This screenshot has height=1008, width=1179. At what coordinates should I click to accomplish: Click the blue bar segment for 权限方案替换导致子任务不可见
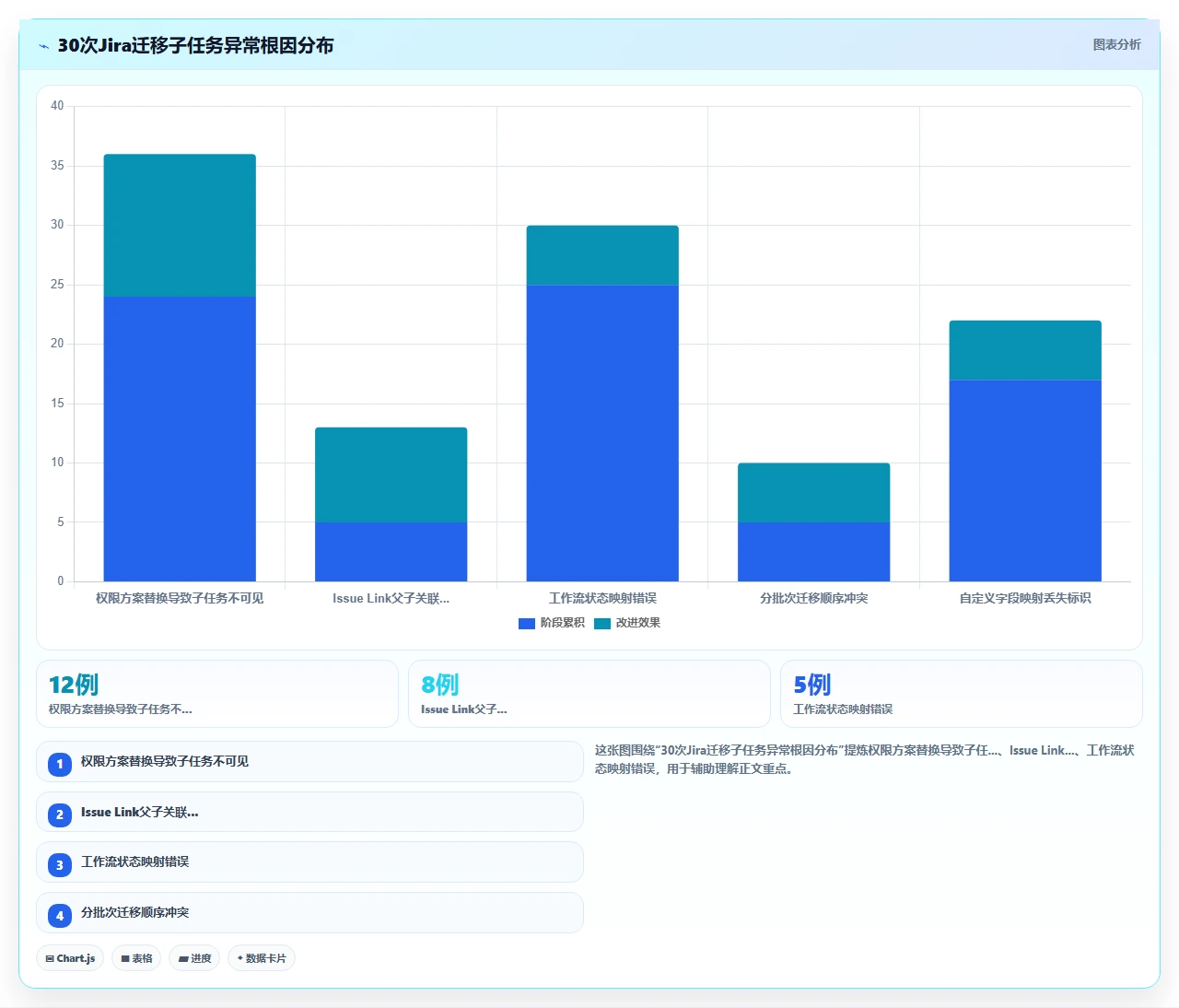tap(180, 439)
